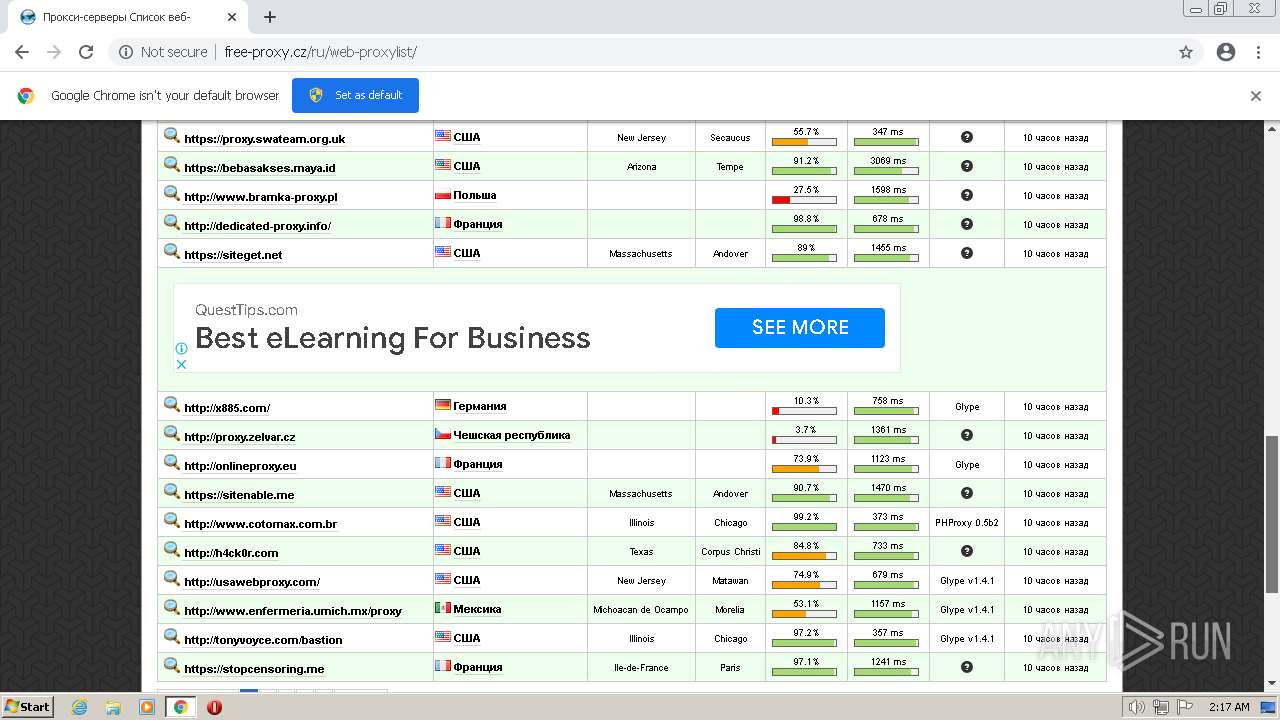Click the question mark icon in siteget.net row
The height and width of the screenshot is (720, 1280).
967,253
